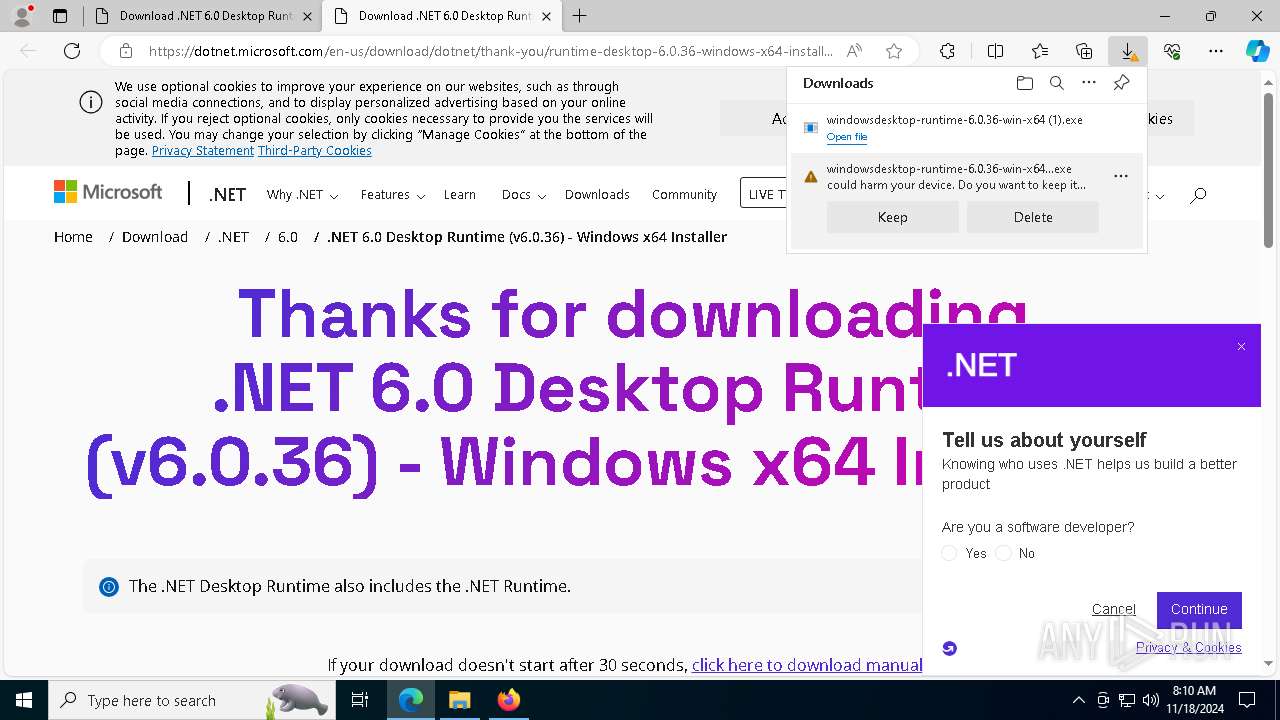Open the tab actions menu icon
This screenshot has height=720, width=1280.
coord(60,16)
